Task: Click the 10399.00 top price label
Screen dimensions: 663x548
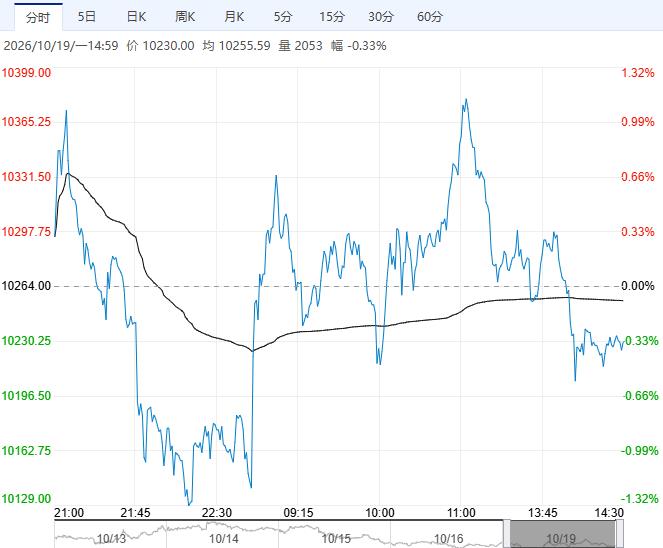Action: tap(26, 73)
